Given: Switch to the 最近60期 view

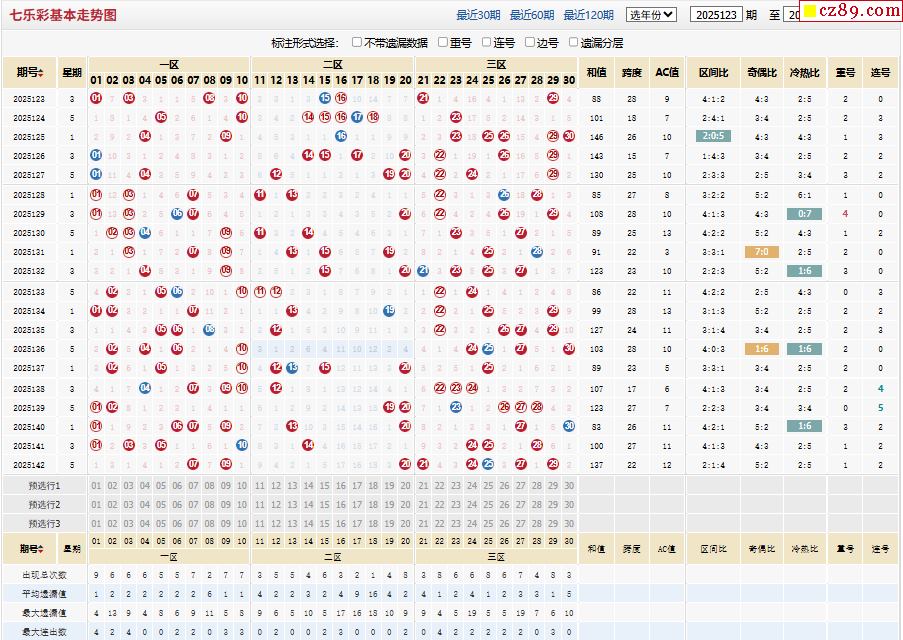Looking at the screenshot, I should coord(531,15).
